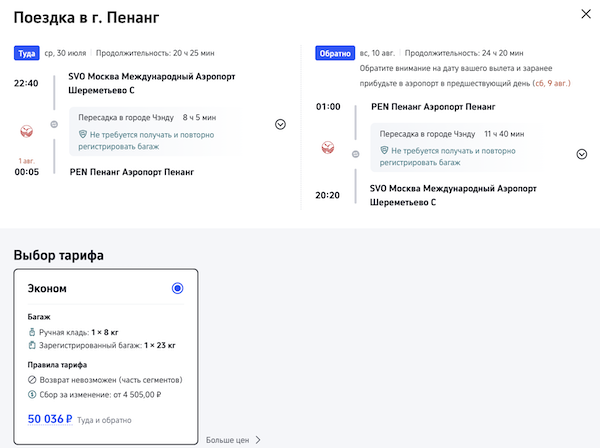Expand return Chengdu layover details

pos(581,154)
